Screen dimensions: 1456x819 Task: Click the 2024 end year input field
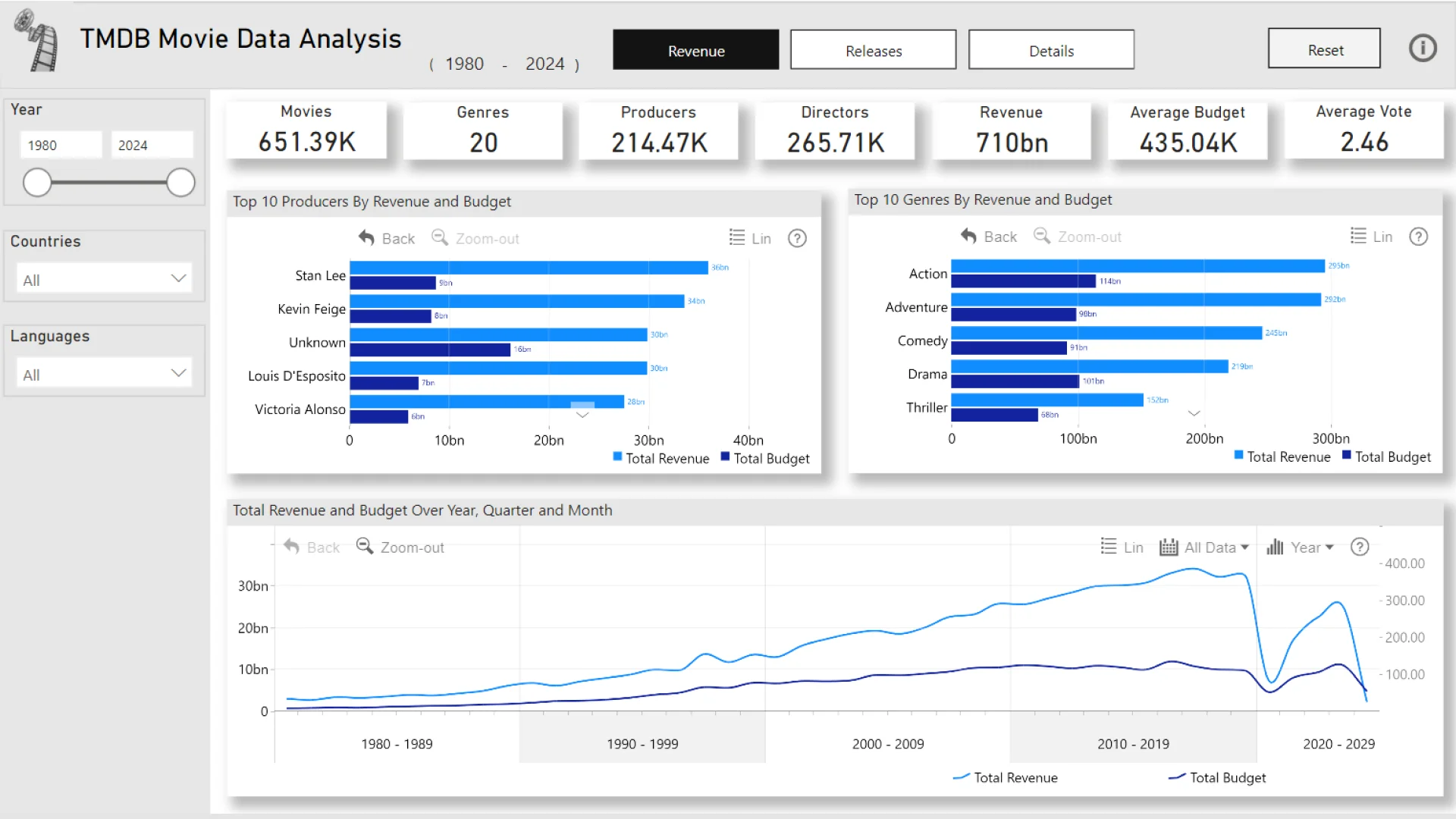pos(152,144)
